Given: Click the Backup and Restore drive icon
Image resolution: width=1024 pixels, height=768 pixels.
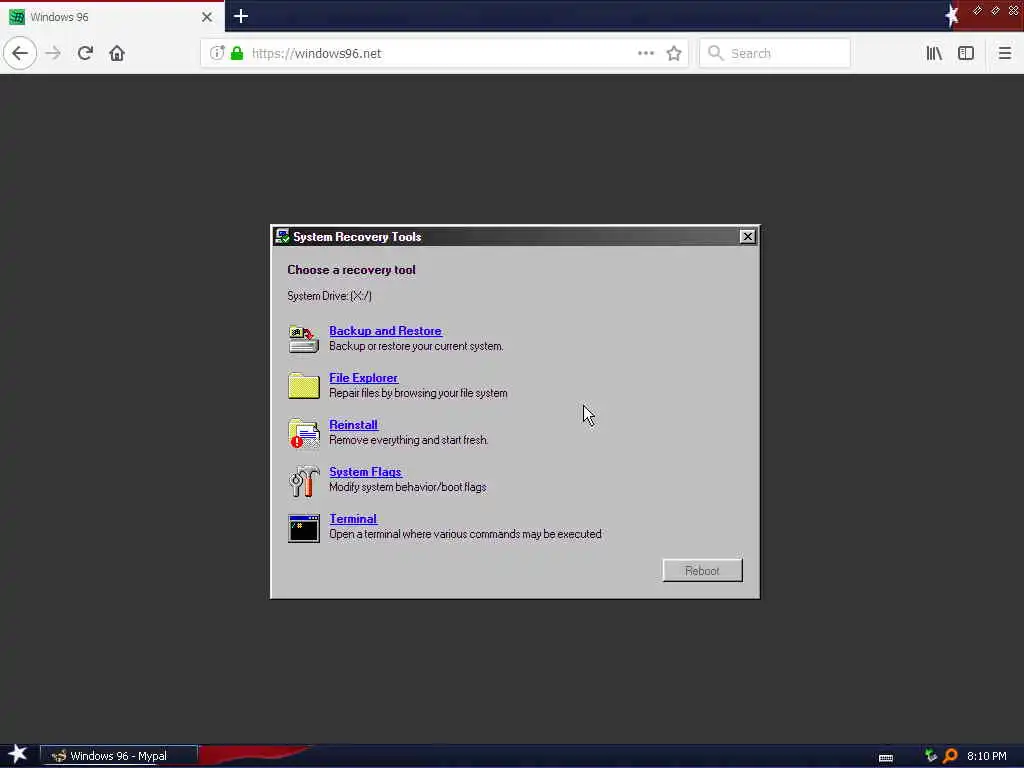Looking at the screenshot, I should (x=304, y=339).
